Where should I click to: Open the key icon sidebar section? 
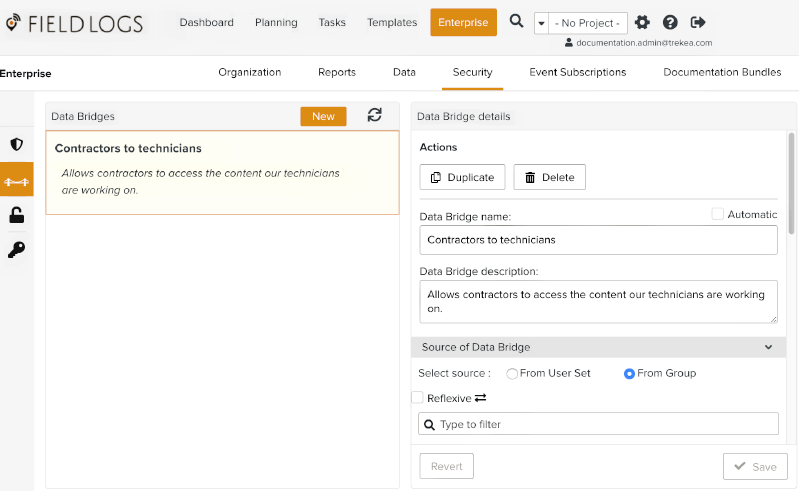(x=16, y=250)
